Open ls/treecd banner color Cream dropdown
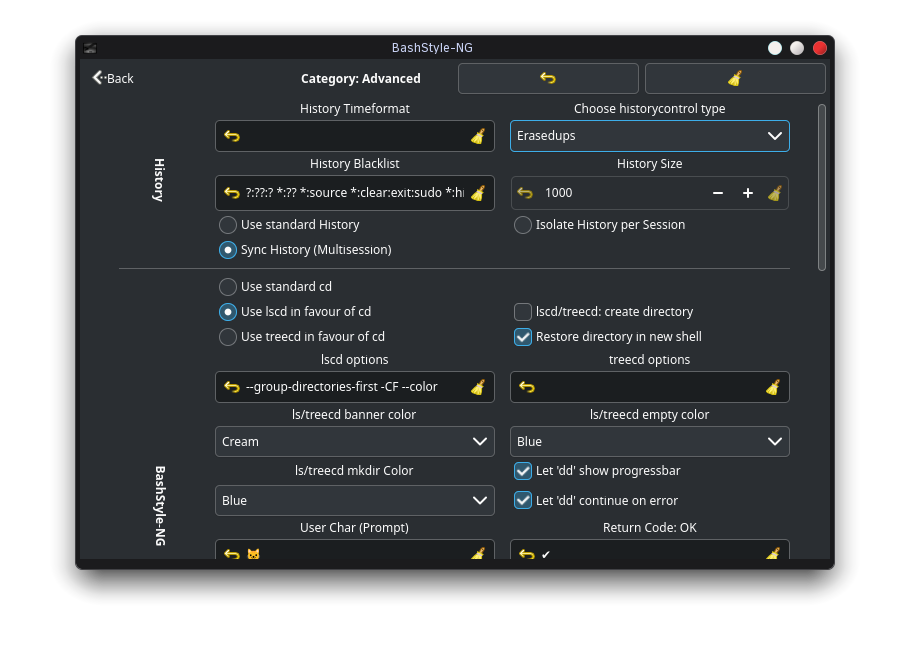The image size is (910, 655). tap(355, 442)
